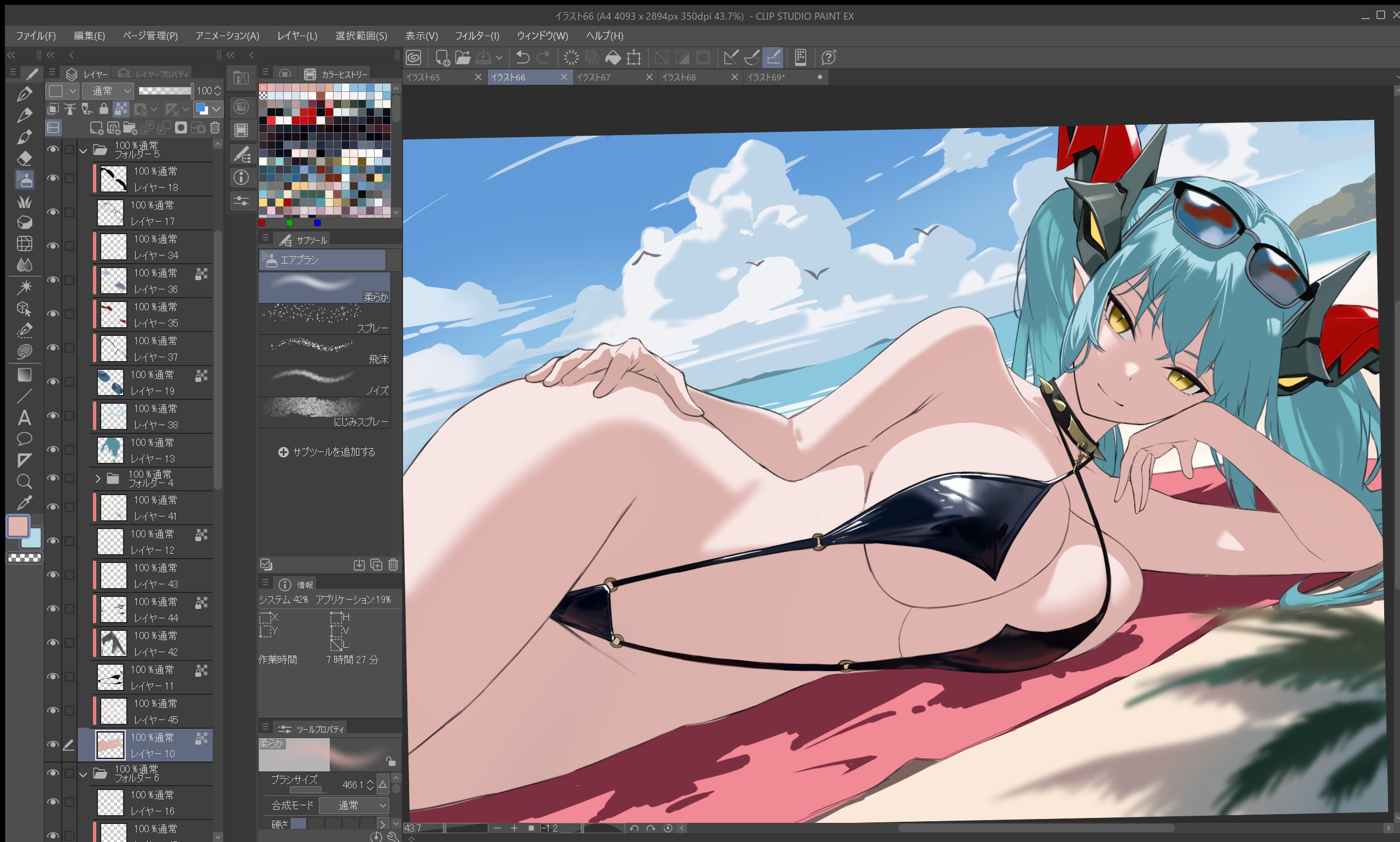Check the selection box beside レイヤー 11

69,676
